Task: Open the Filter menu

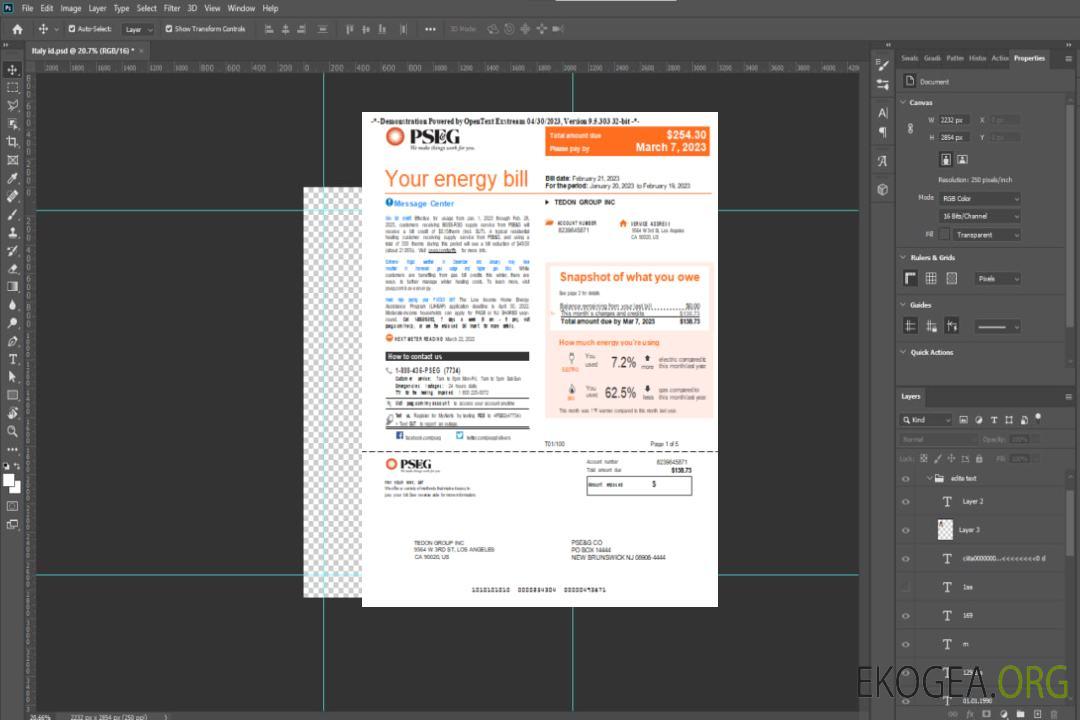Action: pyautogui.click(x=172, y=8)
